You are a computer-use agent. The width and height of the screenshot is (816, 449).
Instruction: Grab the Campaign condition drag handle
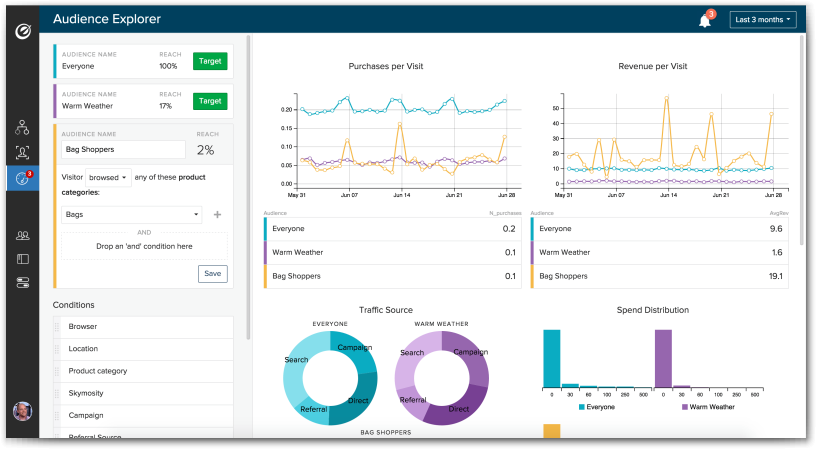click(x=57, y=416)
